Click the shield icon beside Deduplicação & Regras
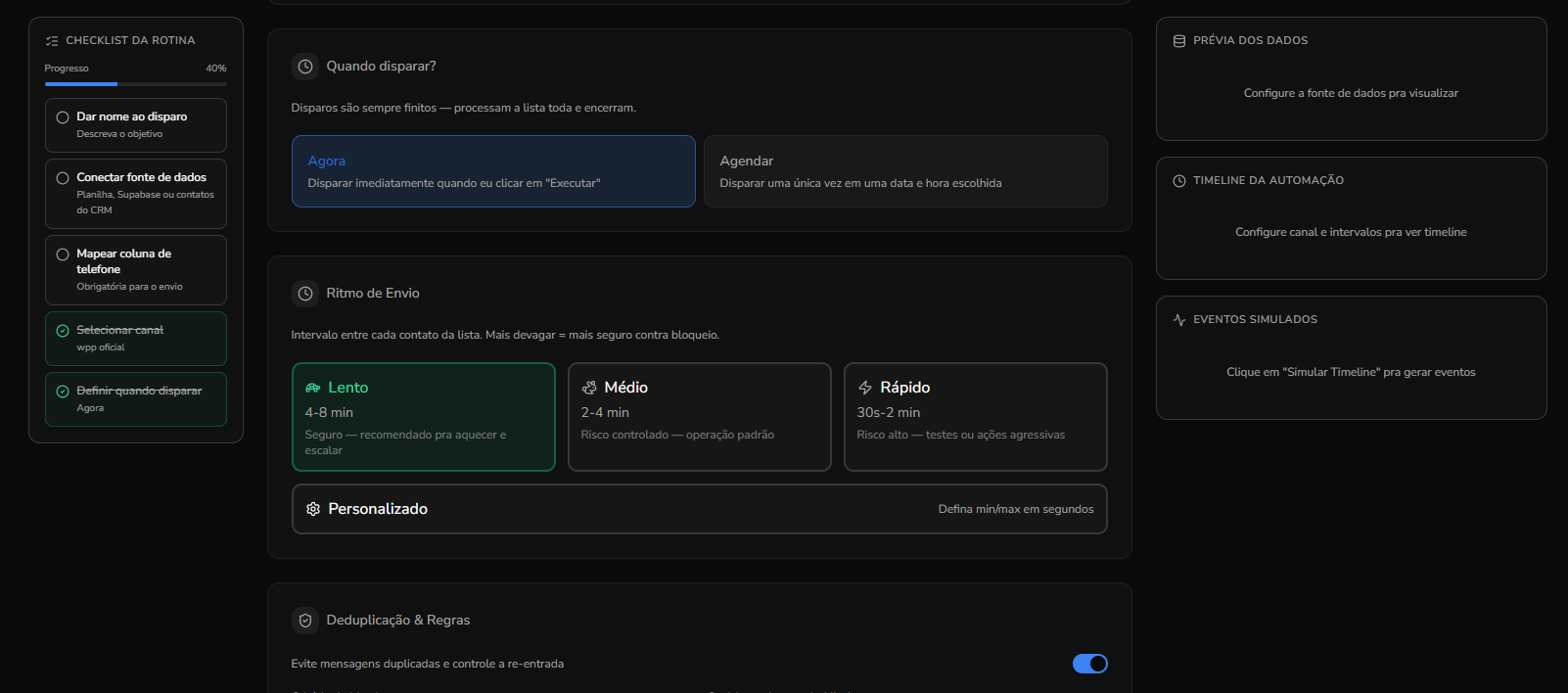This screenshot has width=1568, height=693. coord(305,621)
